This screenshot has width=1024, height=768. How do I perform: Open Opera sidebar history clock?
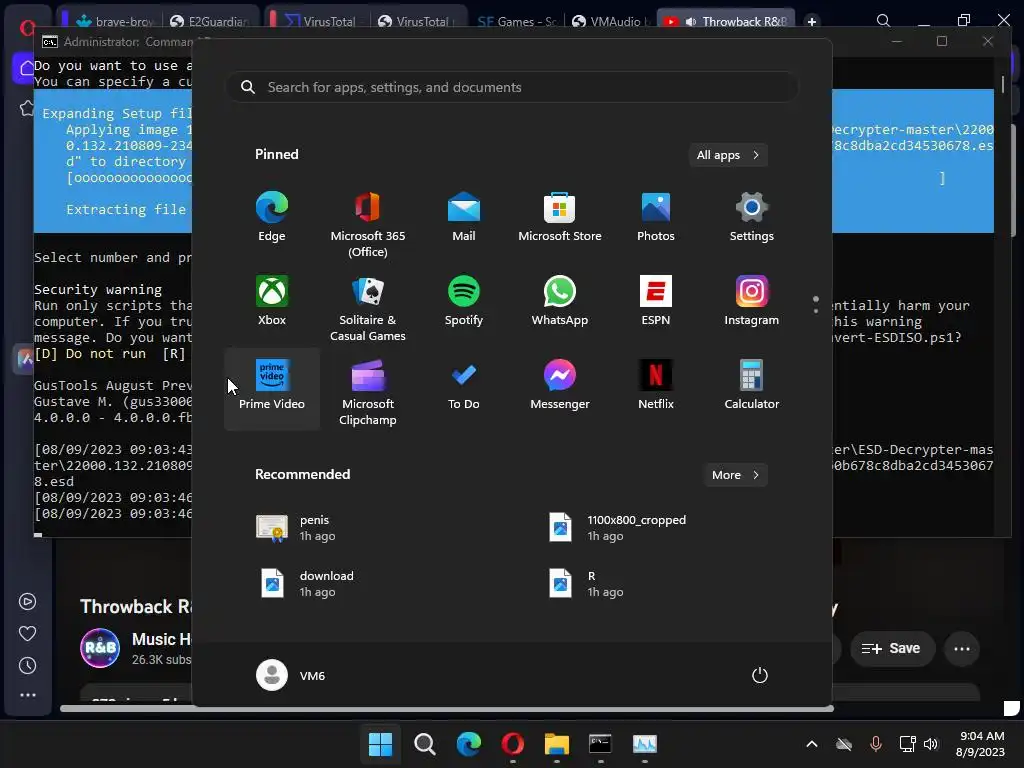27,665
